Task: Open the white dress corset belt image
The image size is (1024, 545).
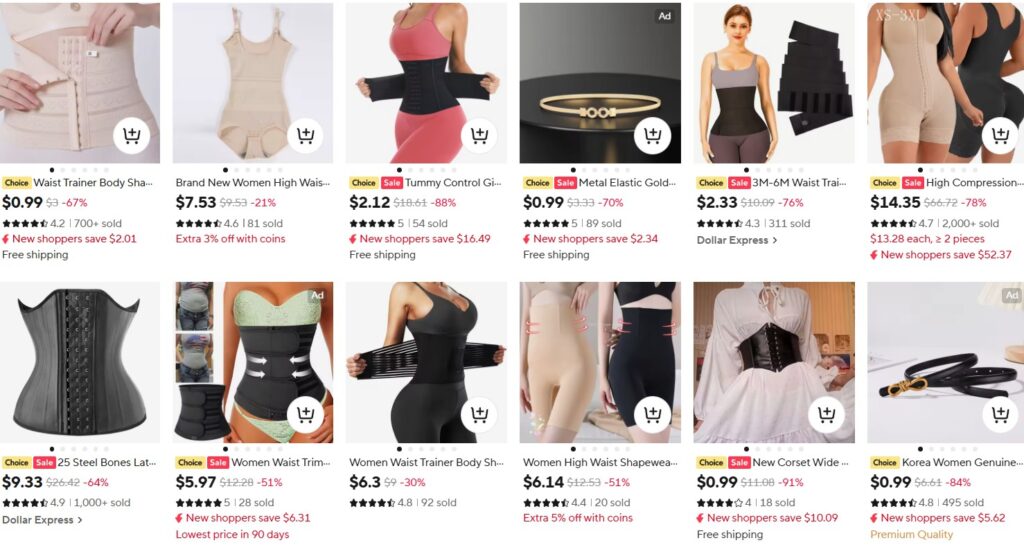Action: 774,362
